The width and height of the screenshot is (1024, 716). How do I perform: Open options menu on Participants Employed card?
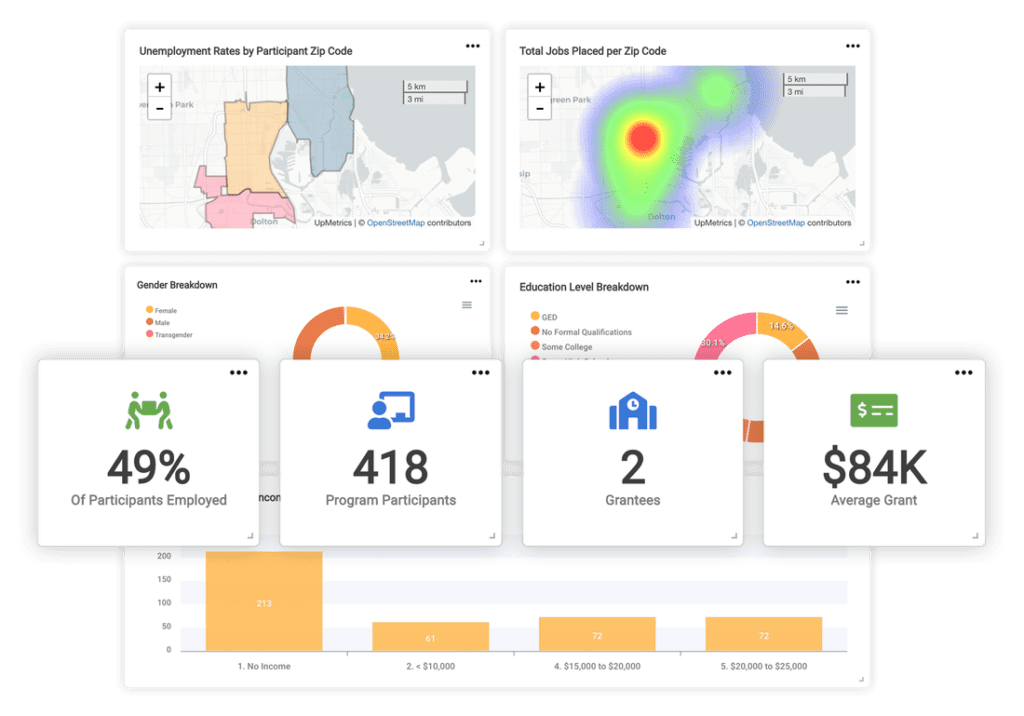238,373
